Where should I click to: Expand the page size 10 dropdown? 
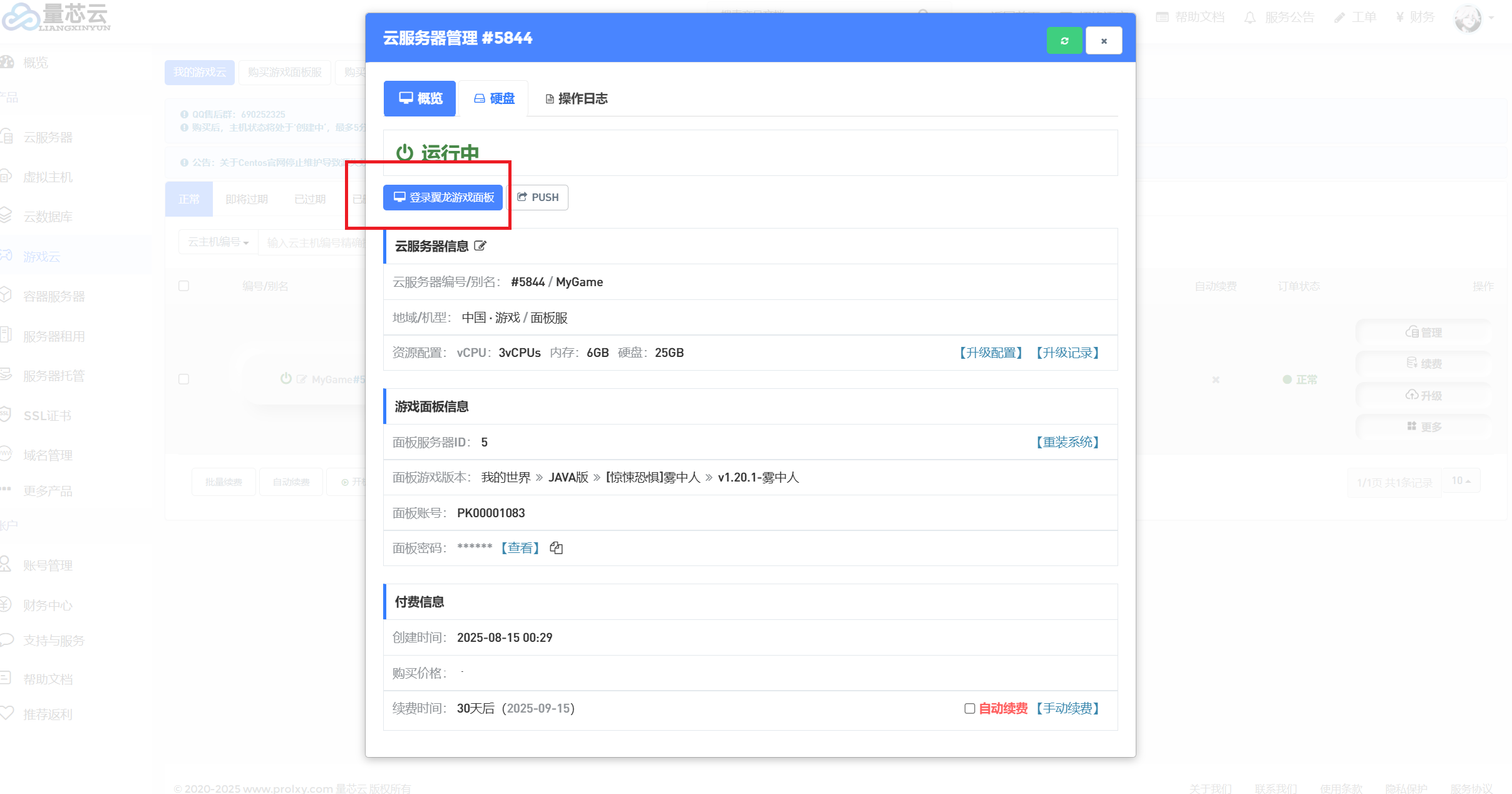click(1461, 481)
